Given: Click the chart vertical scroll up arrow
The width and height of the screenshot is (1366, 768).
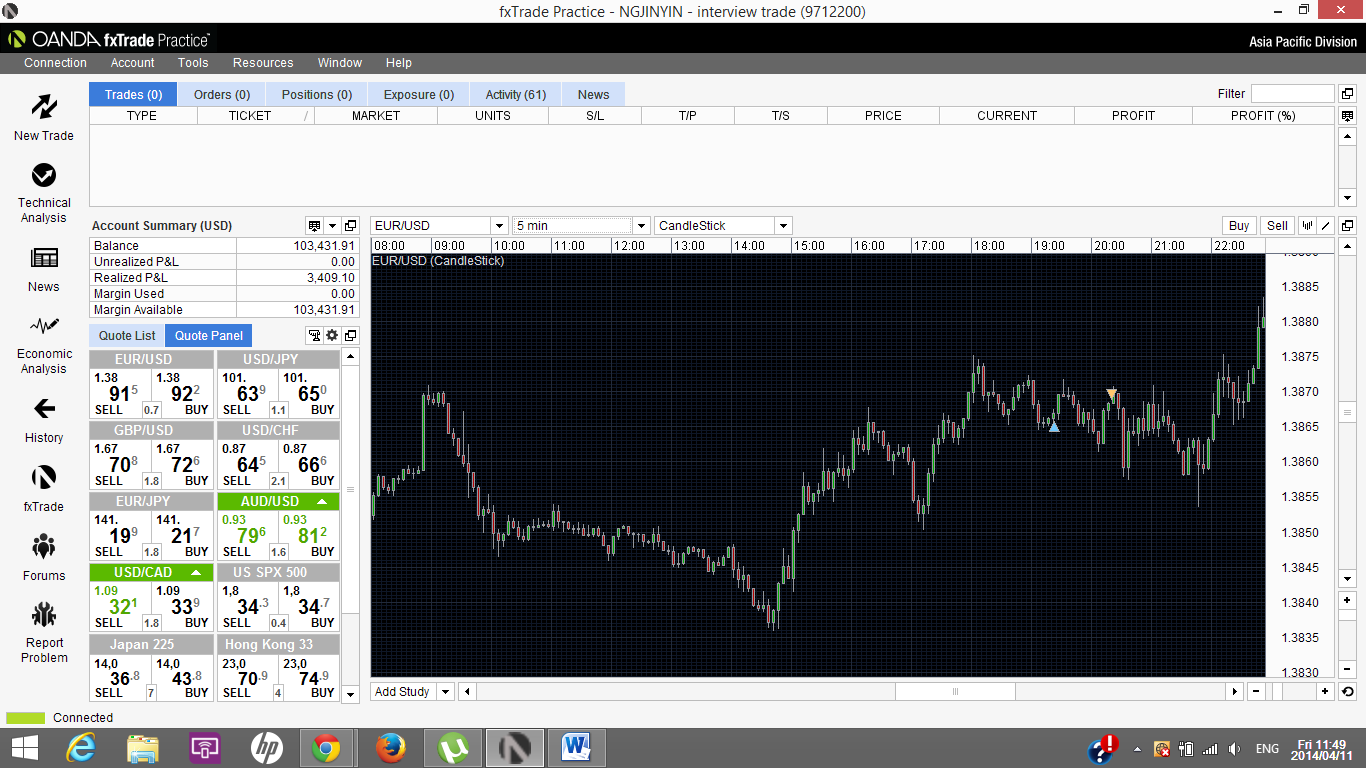Looking at the screenshot, I should tap(1348, 247).
